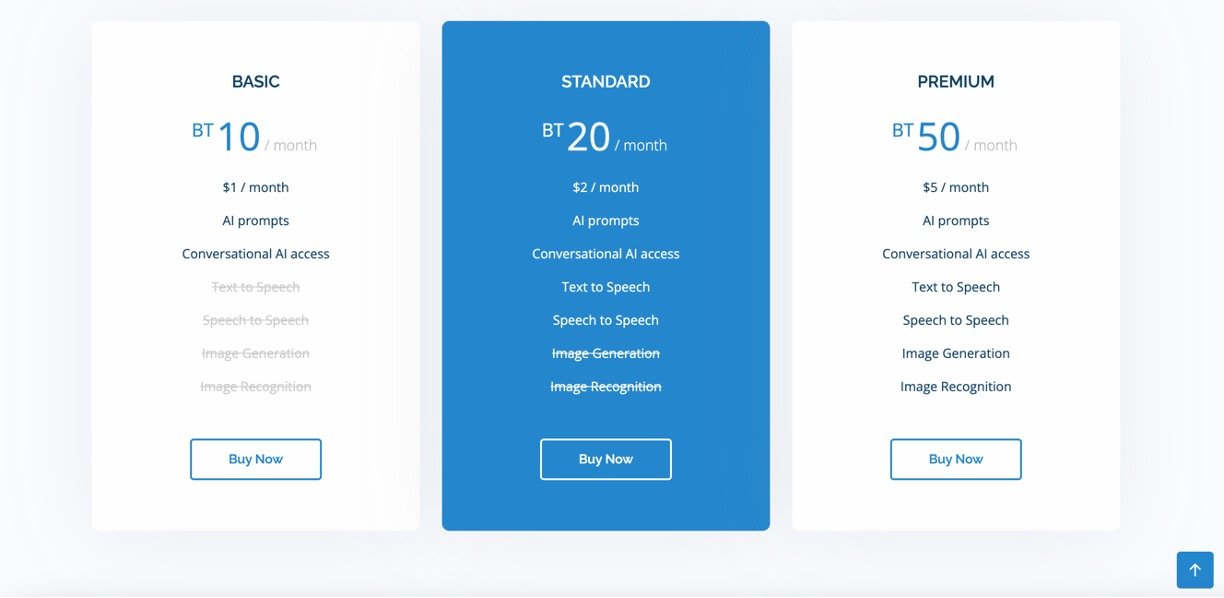
Task: Click Image Generation in the Premium plan
Action: click(x=956, y=353)
